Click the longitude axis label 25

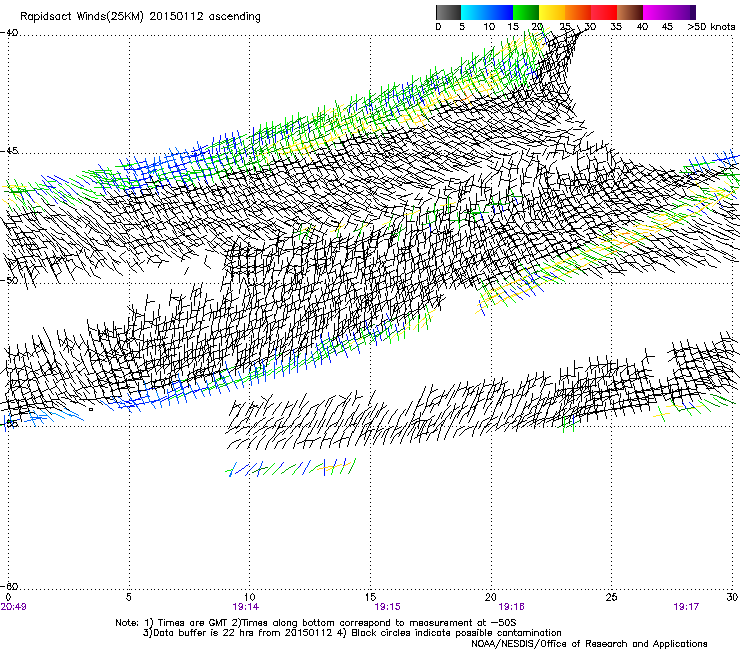tap(611, 597)
